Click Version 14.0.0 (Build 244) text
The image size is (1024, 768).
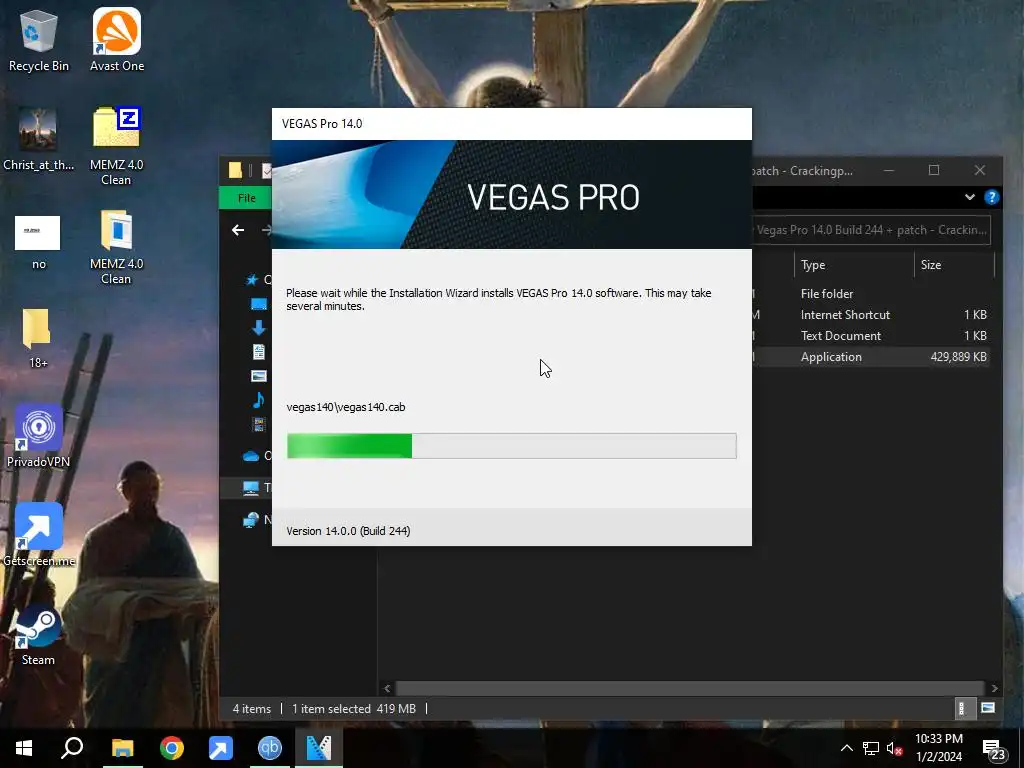pyautogui.click(x=348, y=531)
